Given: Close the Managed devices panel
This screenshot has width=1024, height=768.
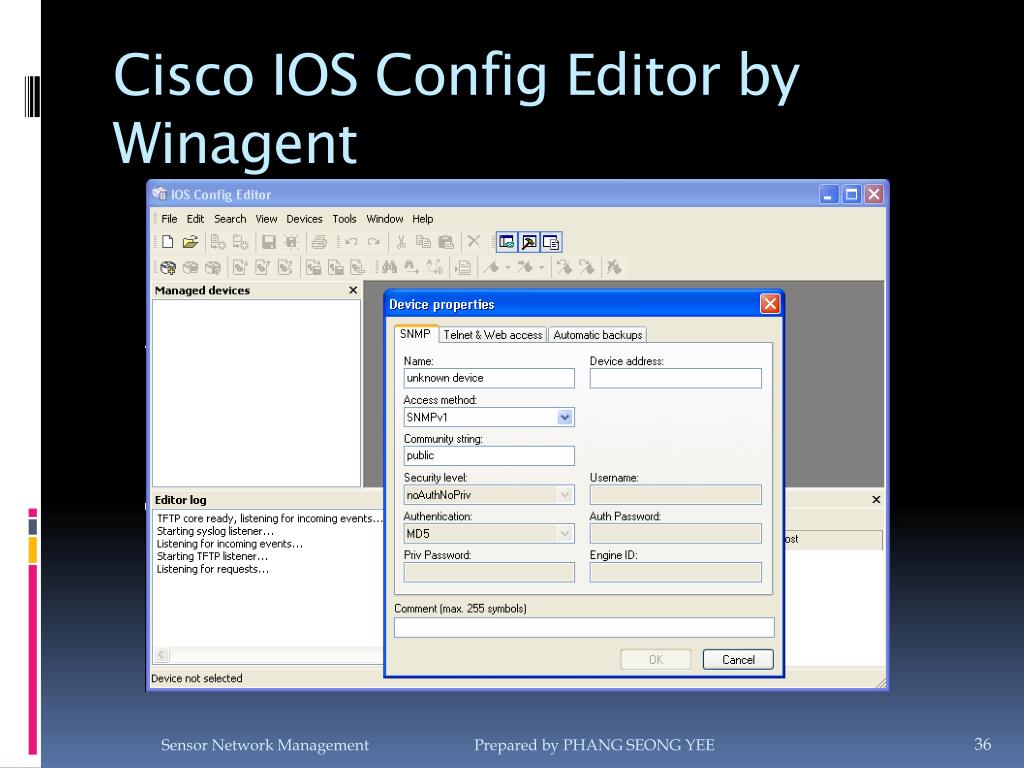Looking at the screenshot, I should [353, 290].
